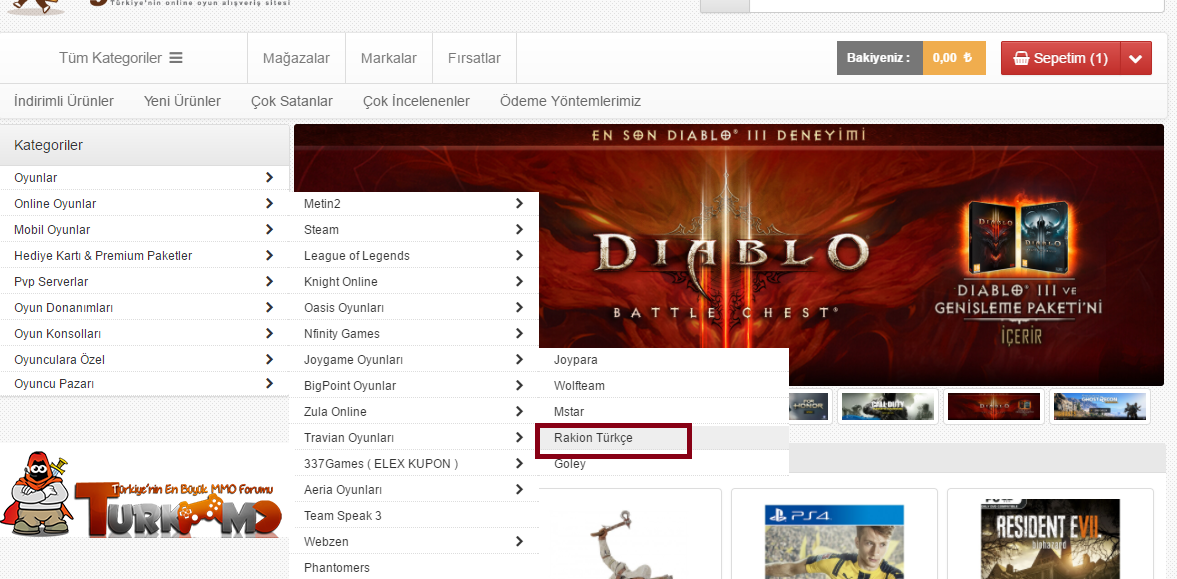
Task: View the Fırsatlar deals page
Action: click(x=474, y=58)
